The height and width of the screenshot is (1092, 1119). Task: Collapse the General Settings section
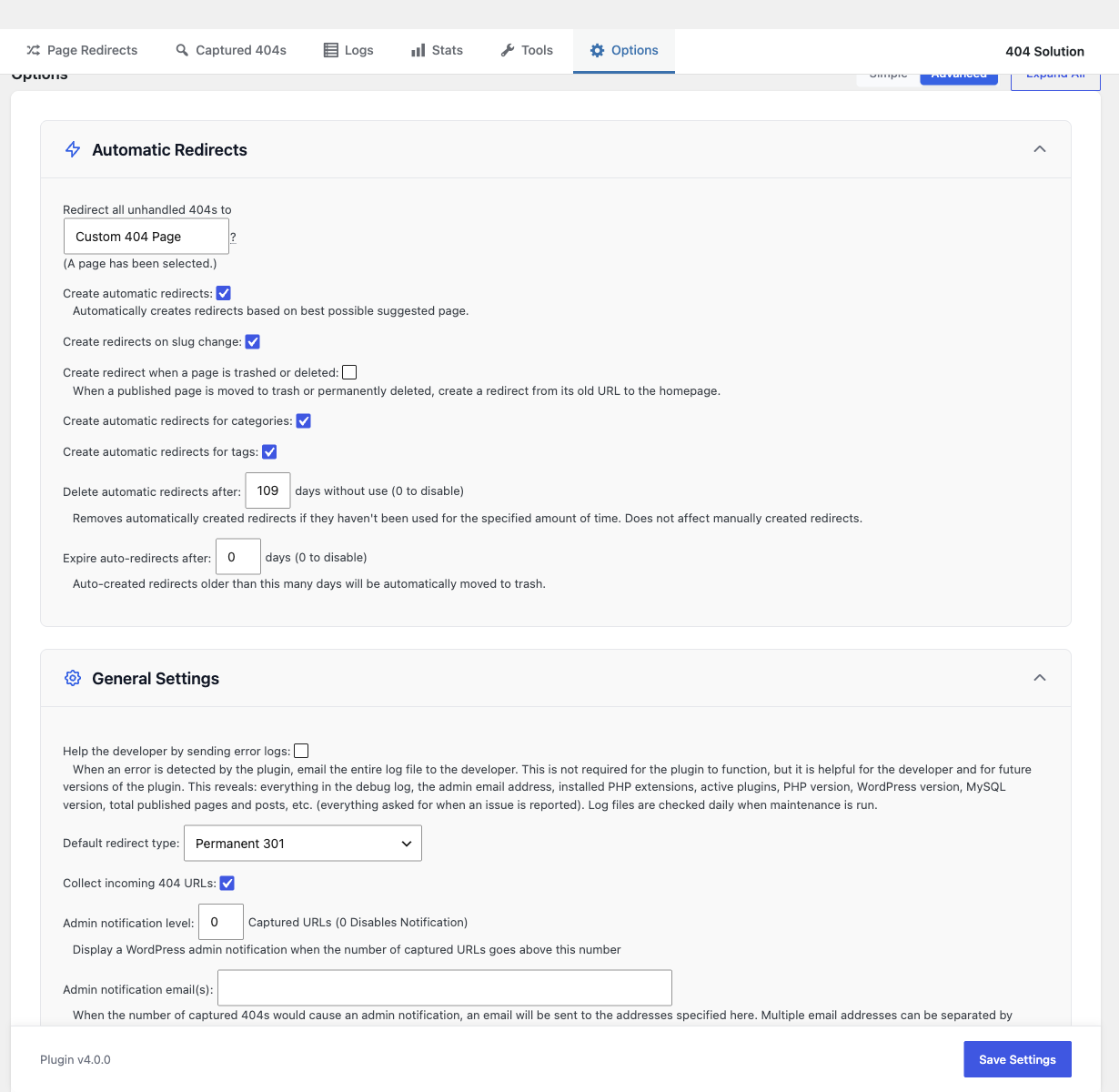[1040, 678]
